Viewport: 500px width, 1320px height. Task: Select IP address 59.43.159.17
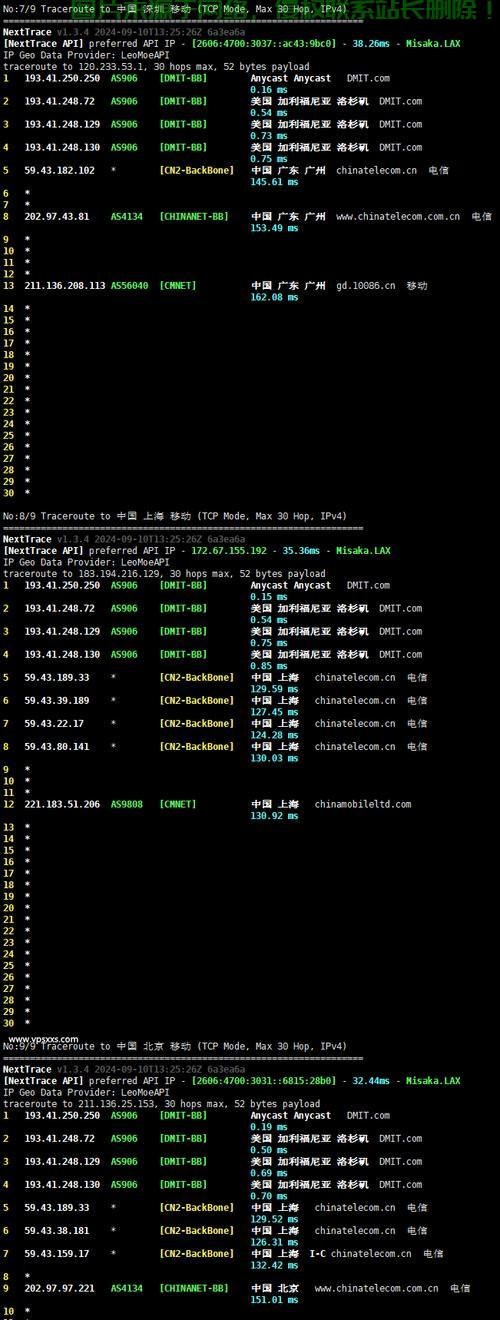click(57, 1253)
